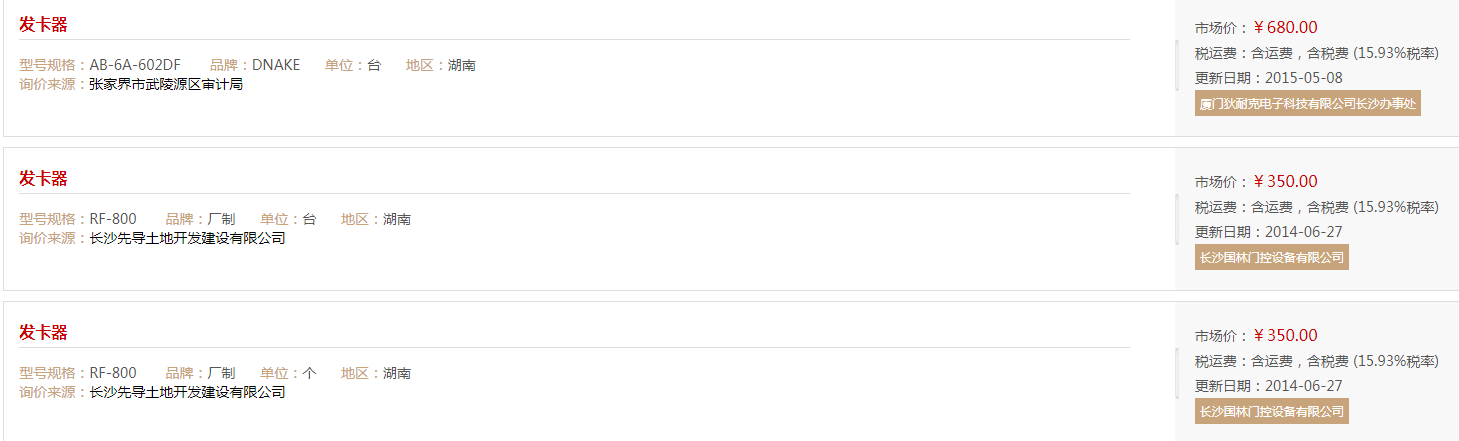Click 长沙先导土地开发建设有限公司 in the 单位个 listing

(187, 392)
